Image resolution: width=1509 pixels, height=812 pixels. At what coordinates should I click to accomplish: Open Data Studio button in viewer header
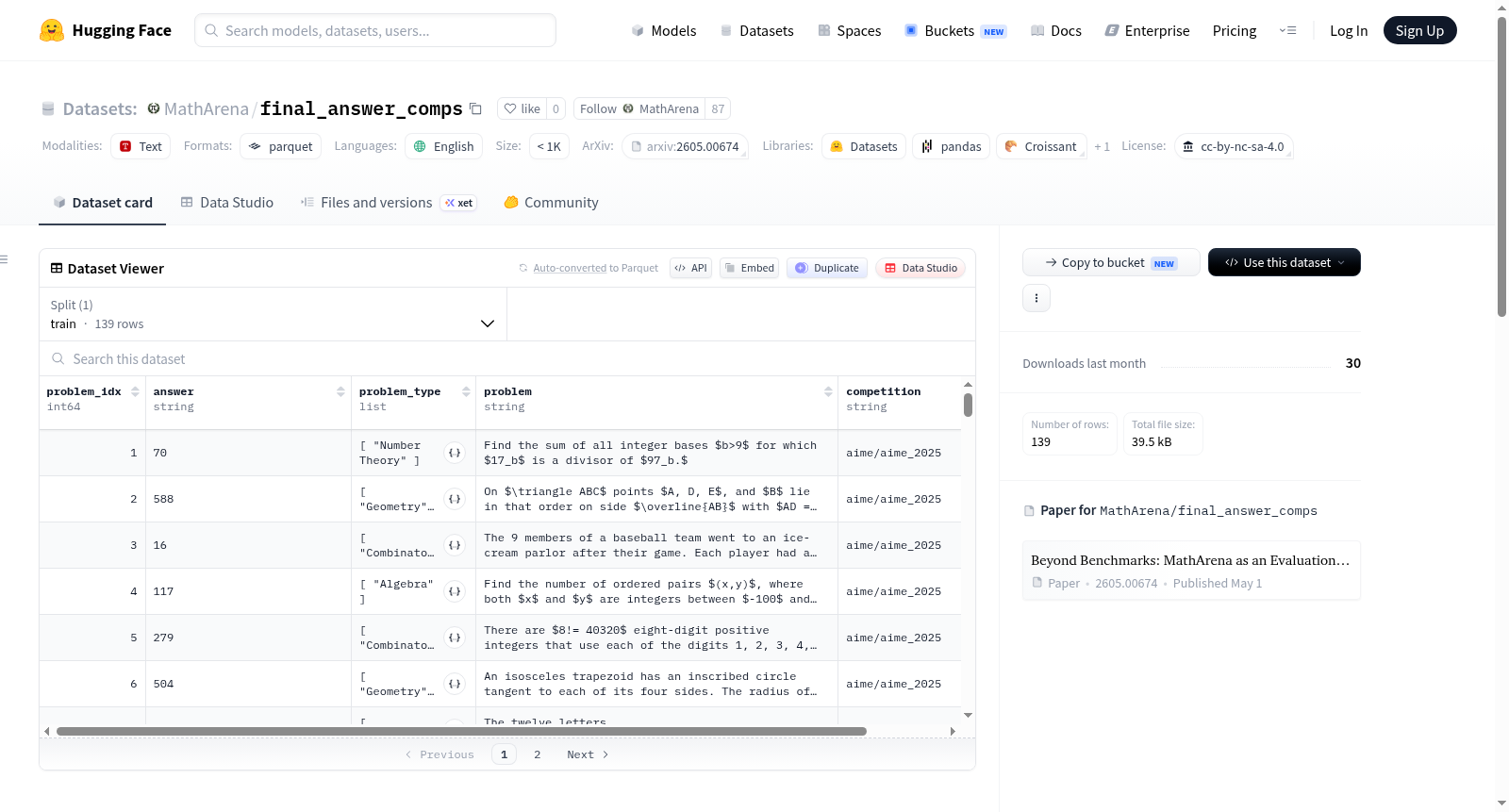[920, 268]
